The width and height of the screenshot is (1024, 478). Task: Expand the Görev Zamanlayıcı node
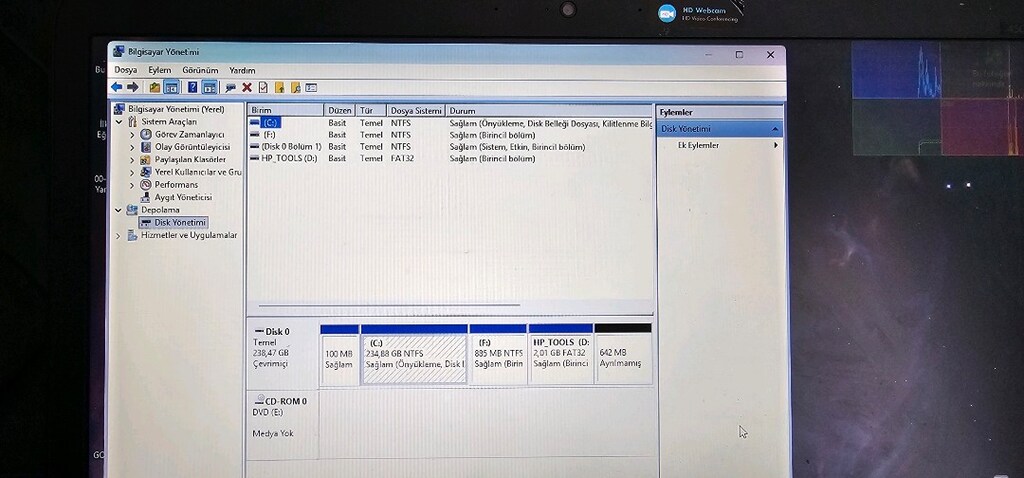click(132, 135)
